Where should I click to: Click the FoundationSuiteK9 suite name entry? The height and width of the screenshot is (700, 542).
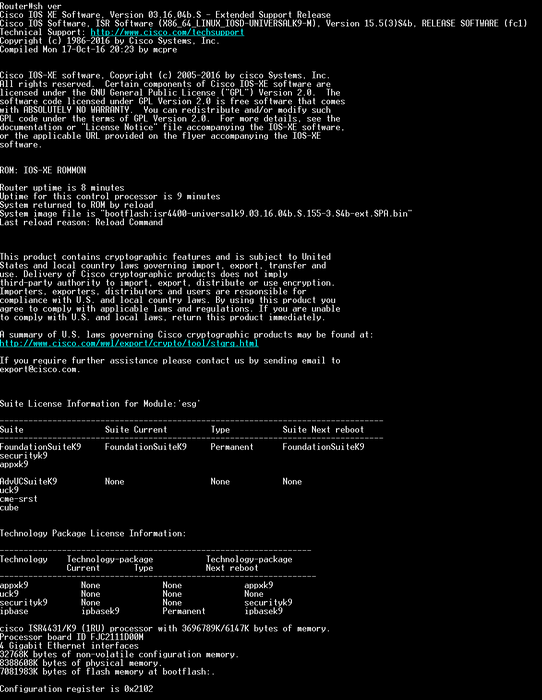pos(41,447)
